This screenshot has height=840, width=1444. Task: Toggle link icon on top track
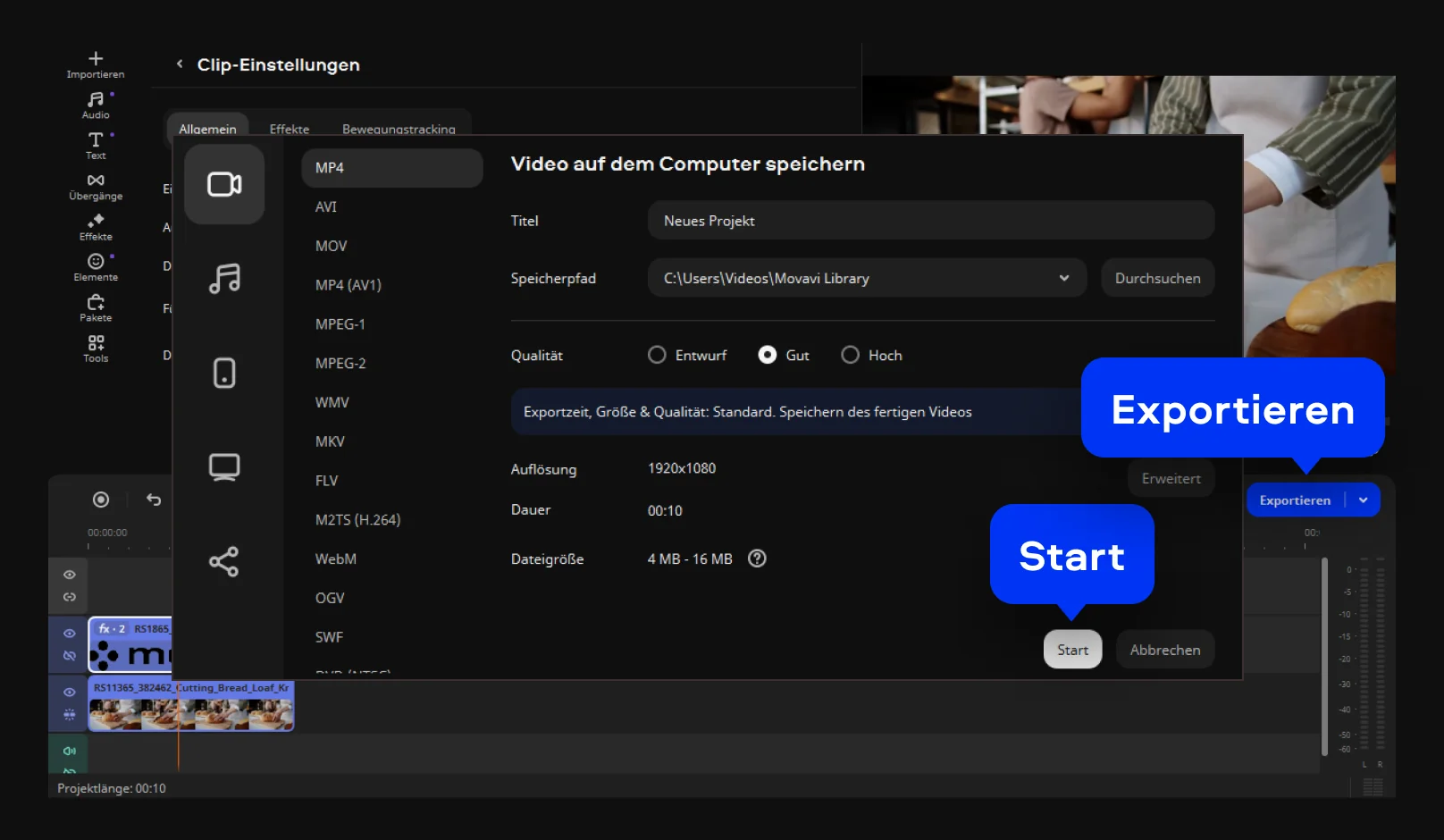point(70,597)
